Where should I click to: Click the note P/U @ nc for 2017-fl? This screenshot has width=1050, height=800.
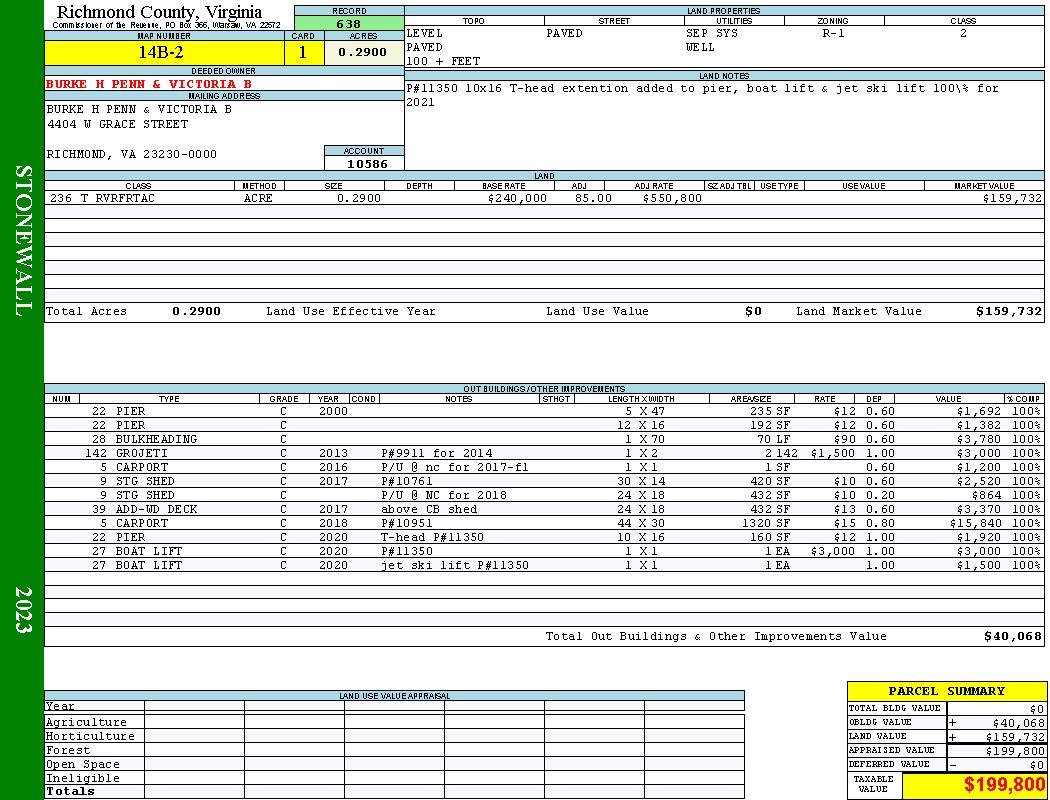pyautogui.click(x=455, y=468)
